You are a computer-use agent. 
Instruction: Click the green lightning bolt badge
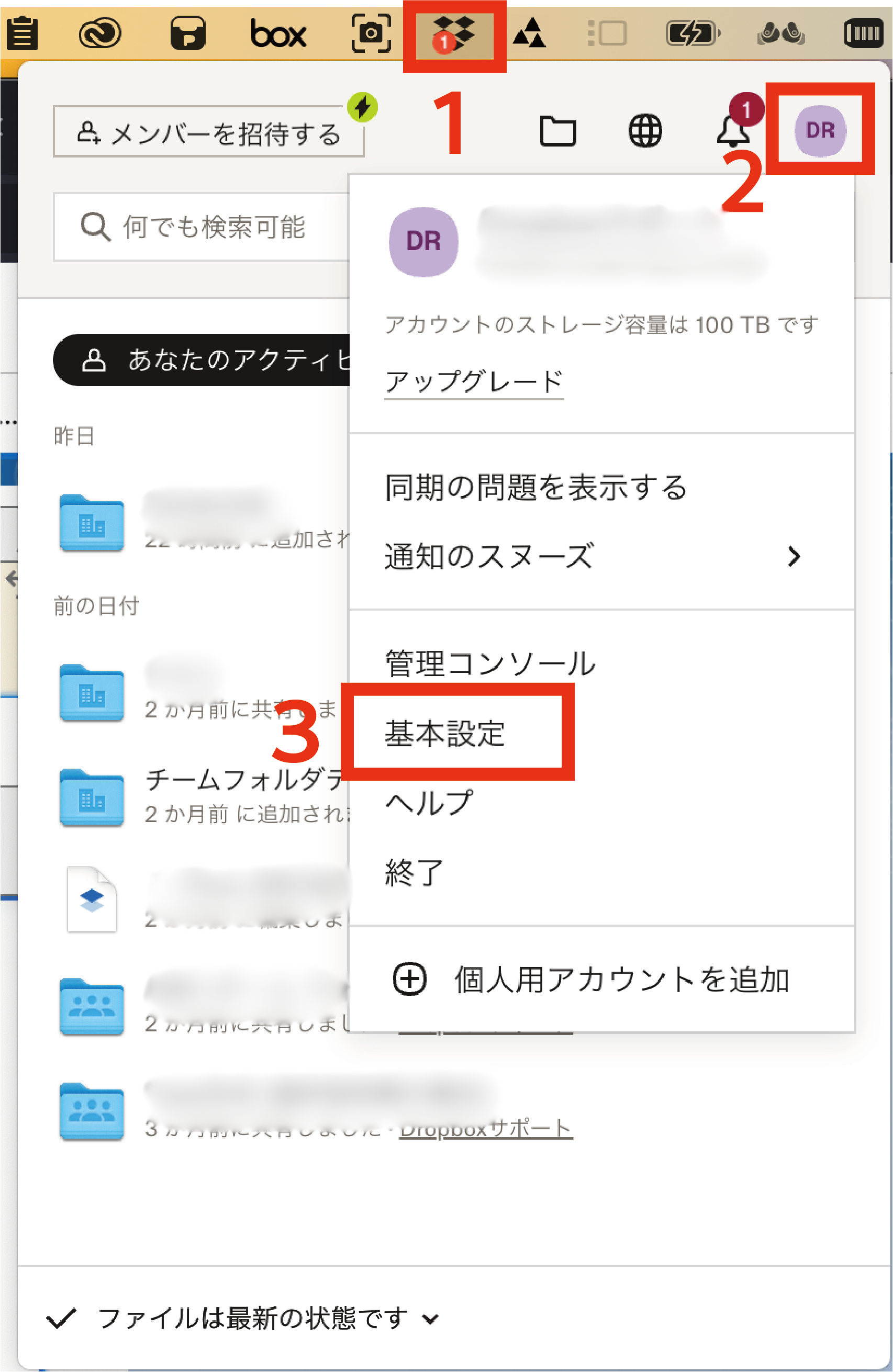(362, 107)
